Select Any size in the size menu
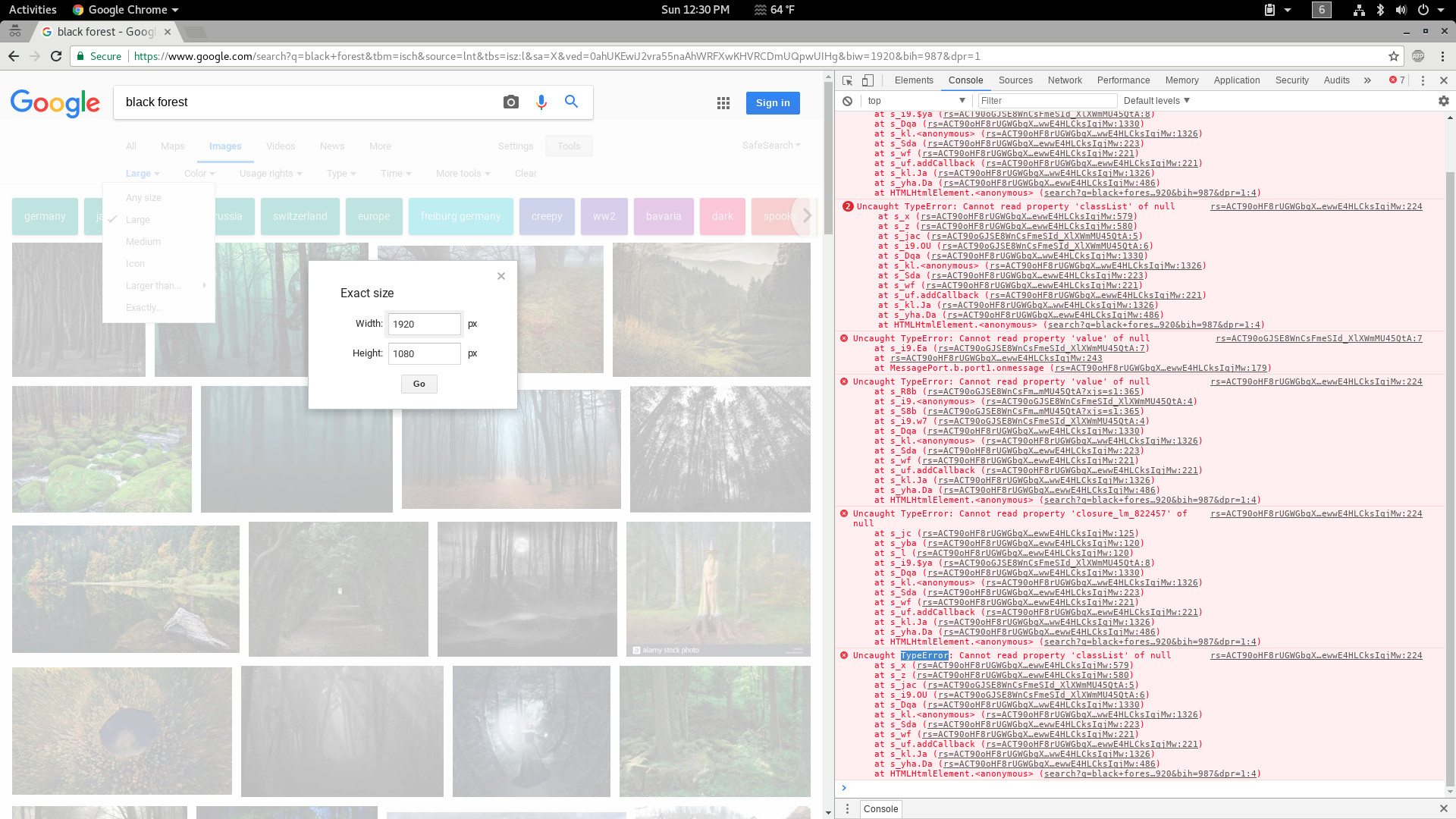The height and width of the screenshot is (819, 1456). (x=158, y=198)
